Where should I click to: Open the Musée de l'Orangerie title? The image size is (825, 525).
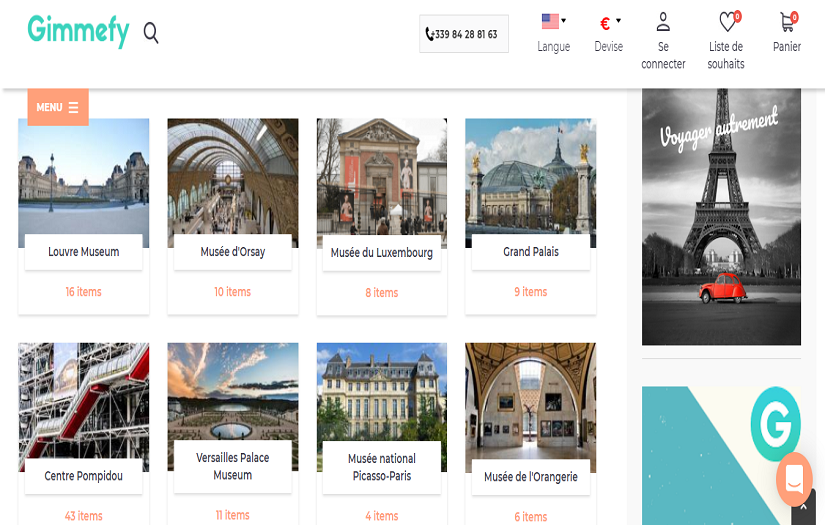(530, 477)
